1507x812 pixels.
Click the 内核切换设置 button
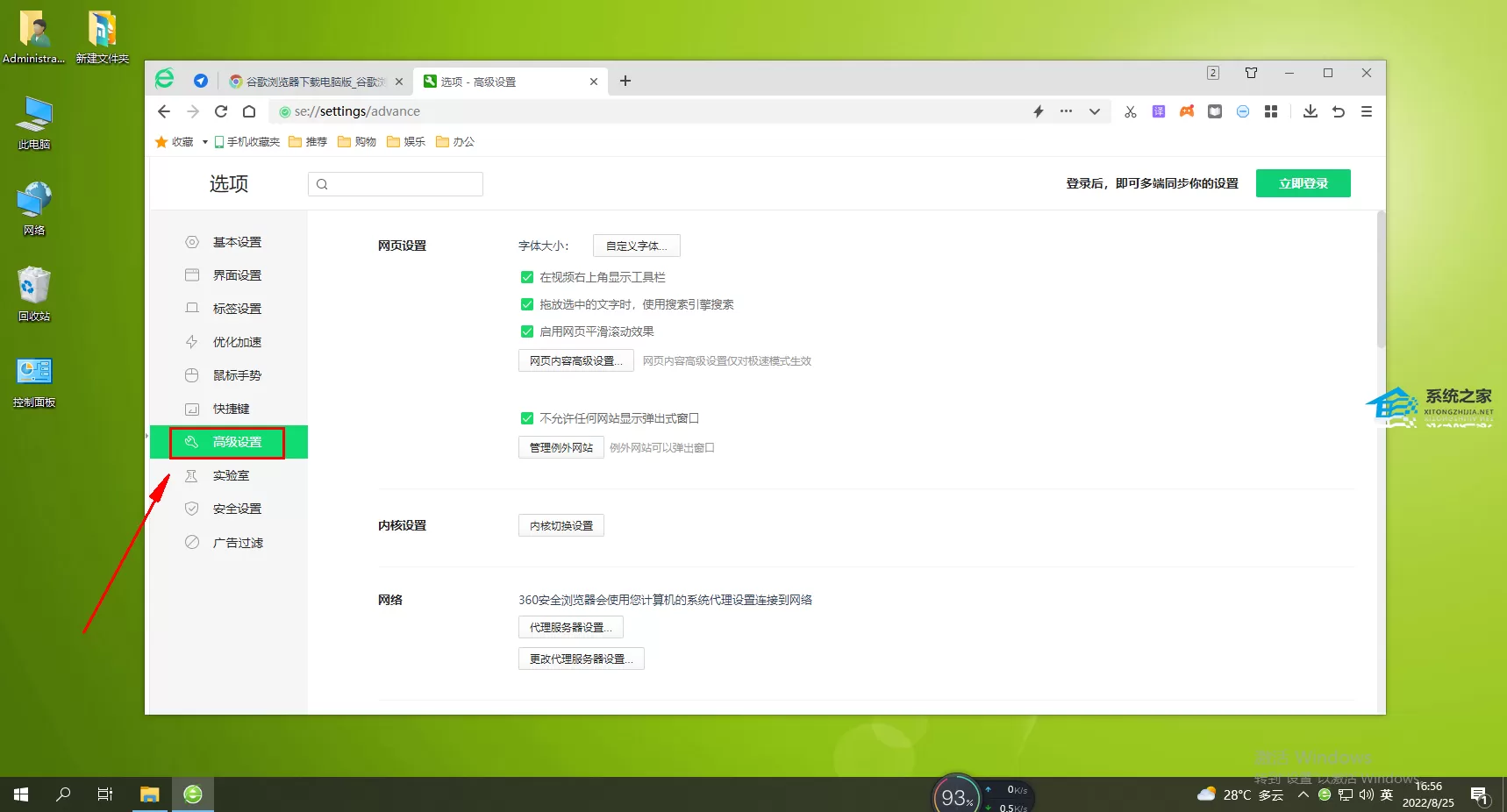561,525
